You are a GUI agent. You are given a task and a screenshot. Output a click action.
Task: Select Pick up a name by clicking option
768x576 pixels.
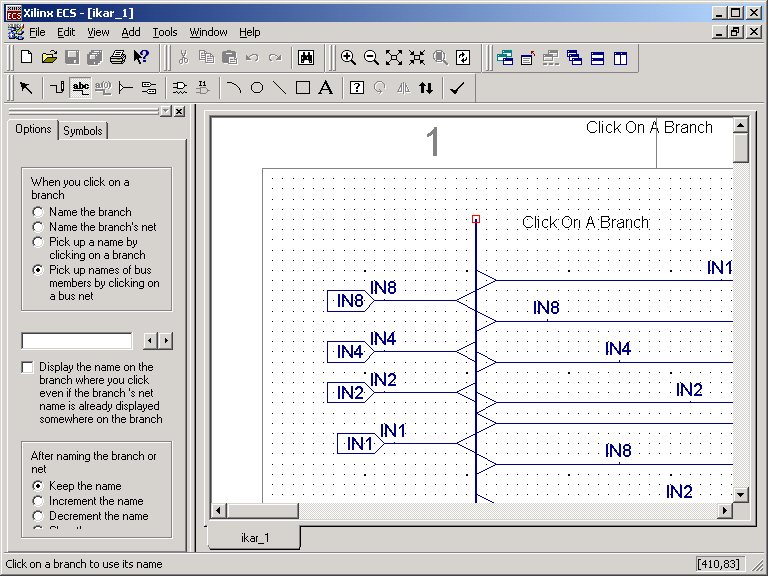click(x=37, y=242)
